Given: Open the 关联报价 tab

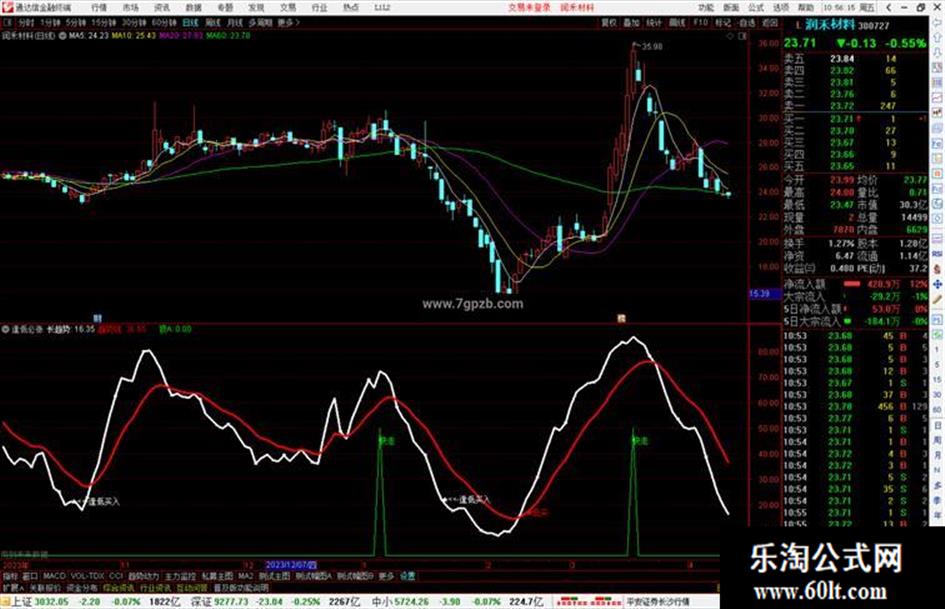Looking at the screenshot, I should click(x=45, y=587).
